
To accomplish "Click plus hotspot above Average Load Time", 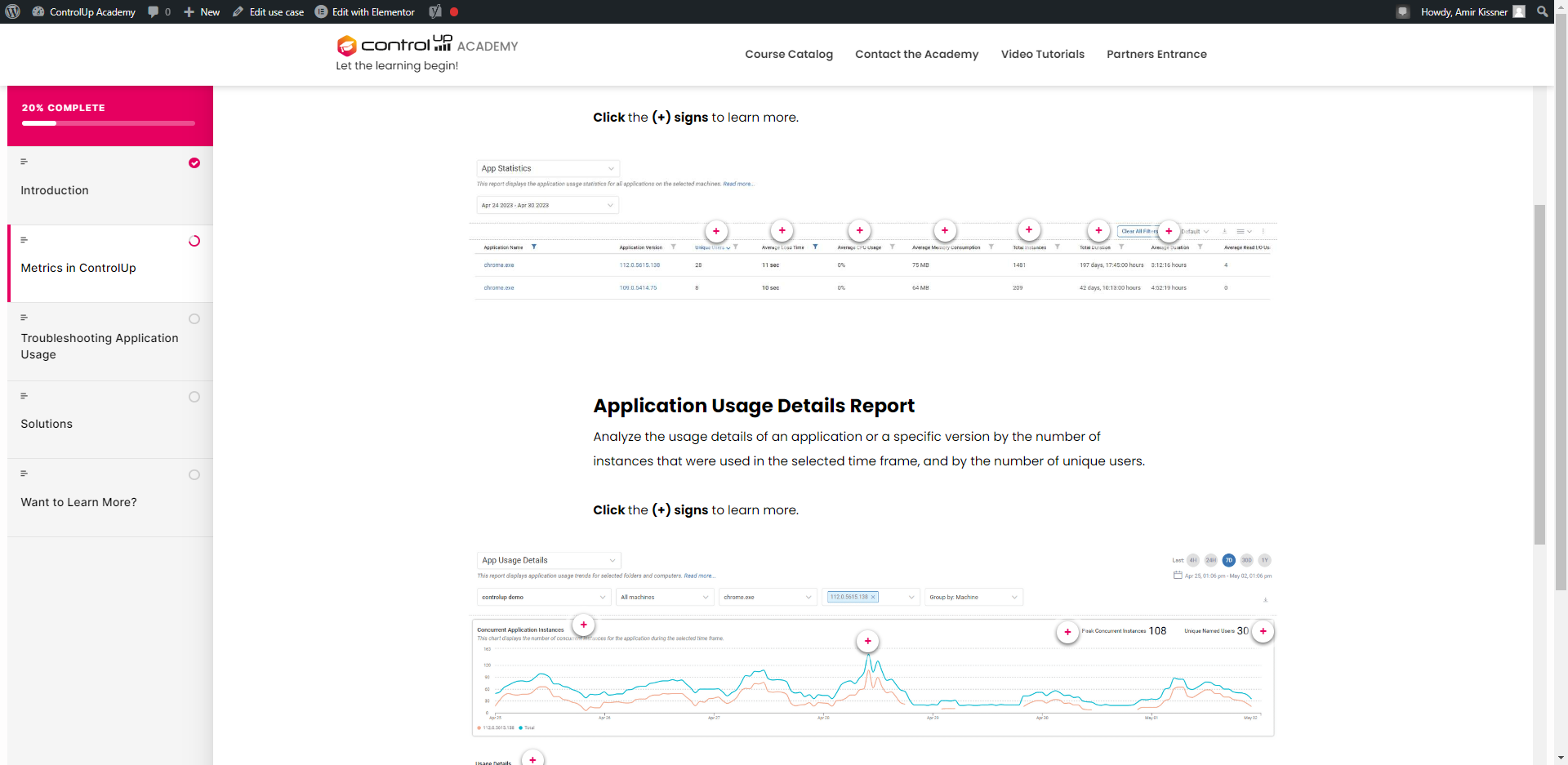I will point(782,230).
